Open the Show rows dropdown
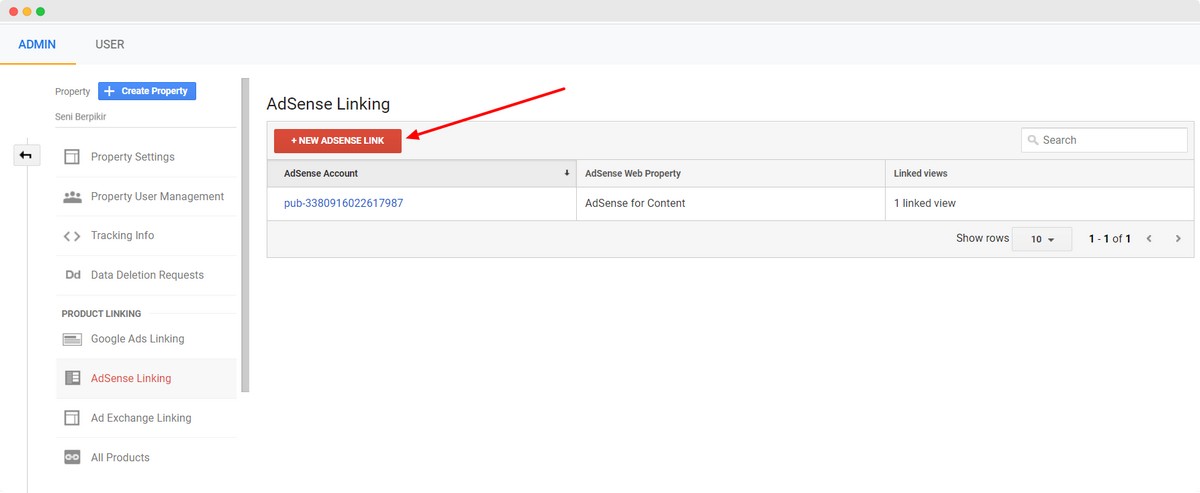 (x=1042, y=239)
